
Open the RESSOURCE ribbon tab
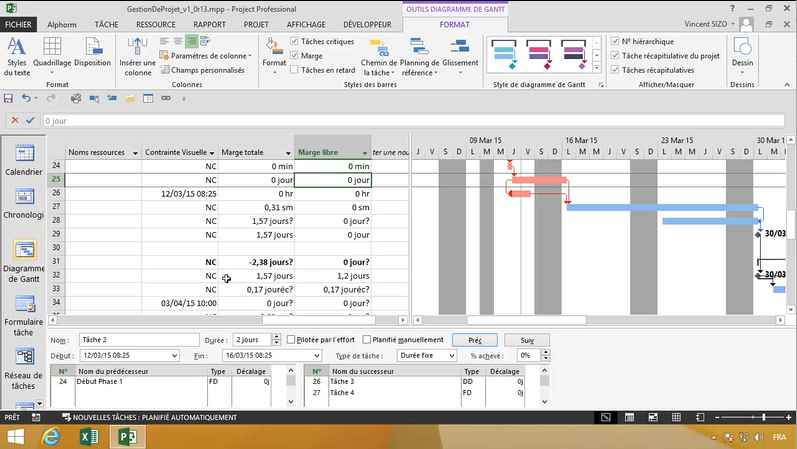[x=155, y=23]
